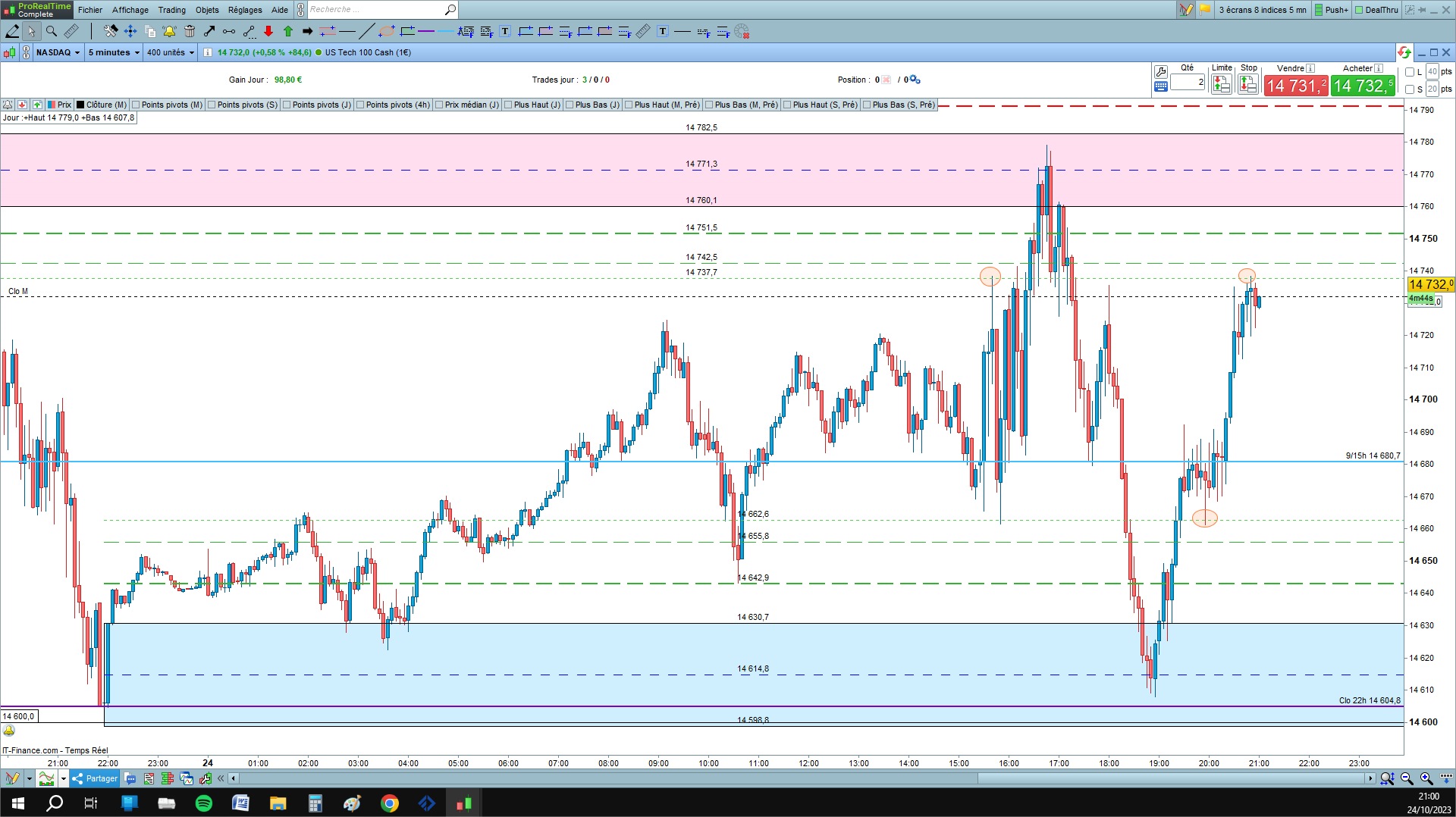Click the horizontal chart scrollbar thumb
Viewport: 1456px width, 817px height.
coord(1172,778)
